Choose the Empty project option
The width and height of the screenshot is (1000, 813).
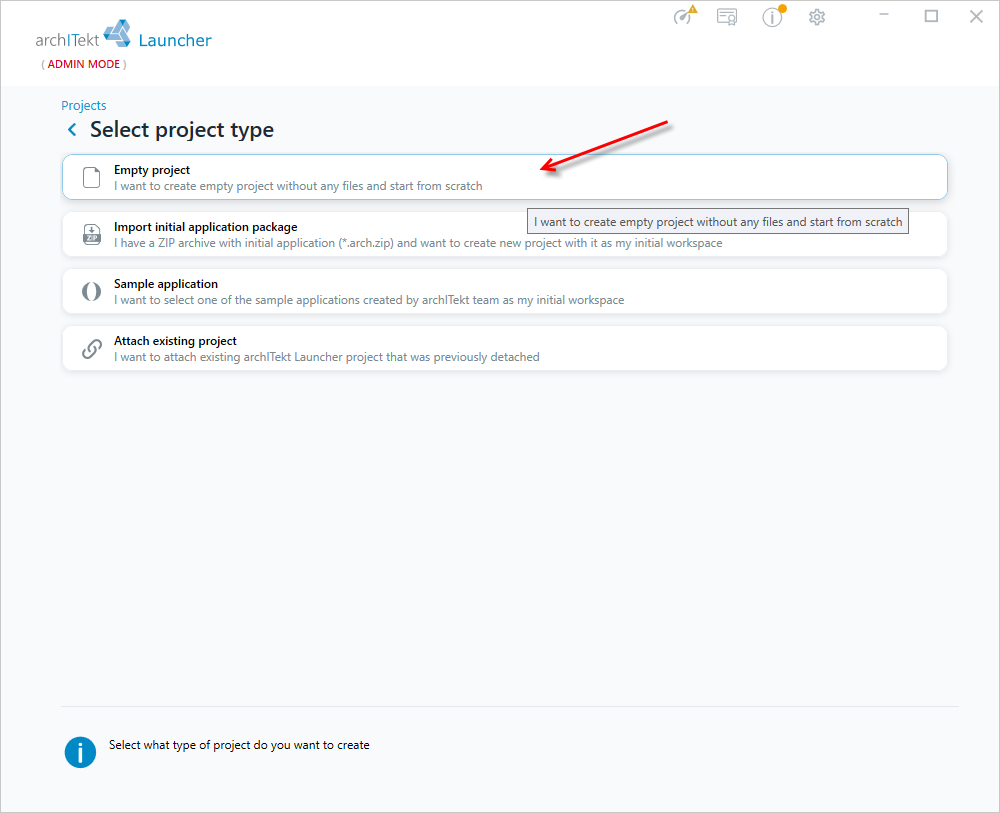(x=504, y=177)
